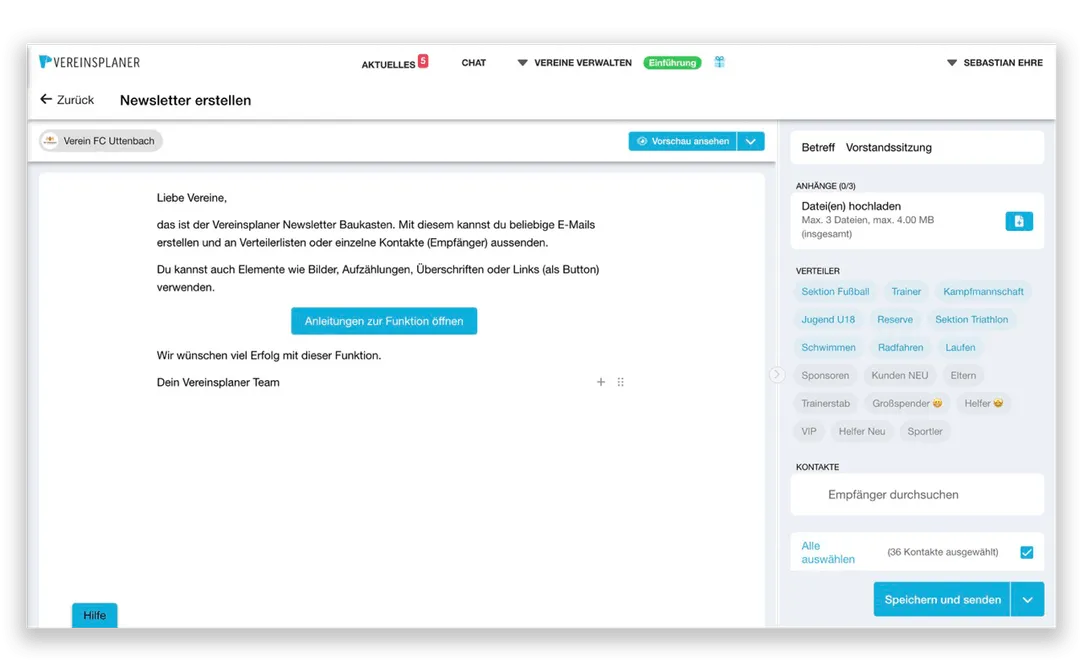Click the FC Uttenbach club logo
The height and width of the screenshot is (669, 1080).
(x=50, y=141)
